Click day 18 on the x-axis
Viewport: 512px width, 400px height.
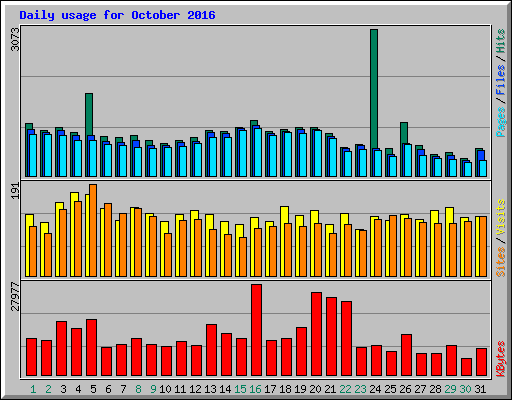285,389
